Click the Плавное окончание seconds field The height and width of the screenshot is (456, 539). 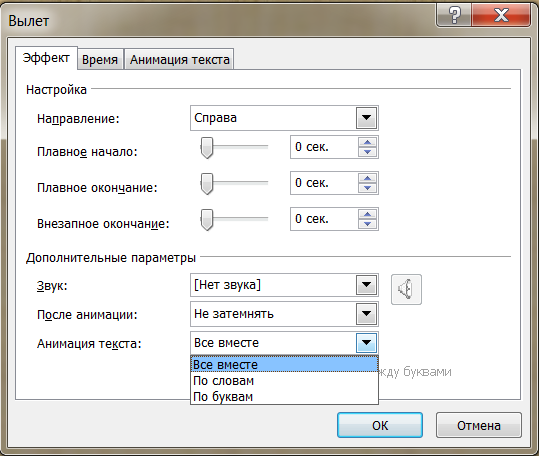324,183
